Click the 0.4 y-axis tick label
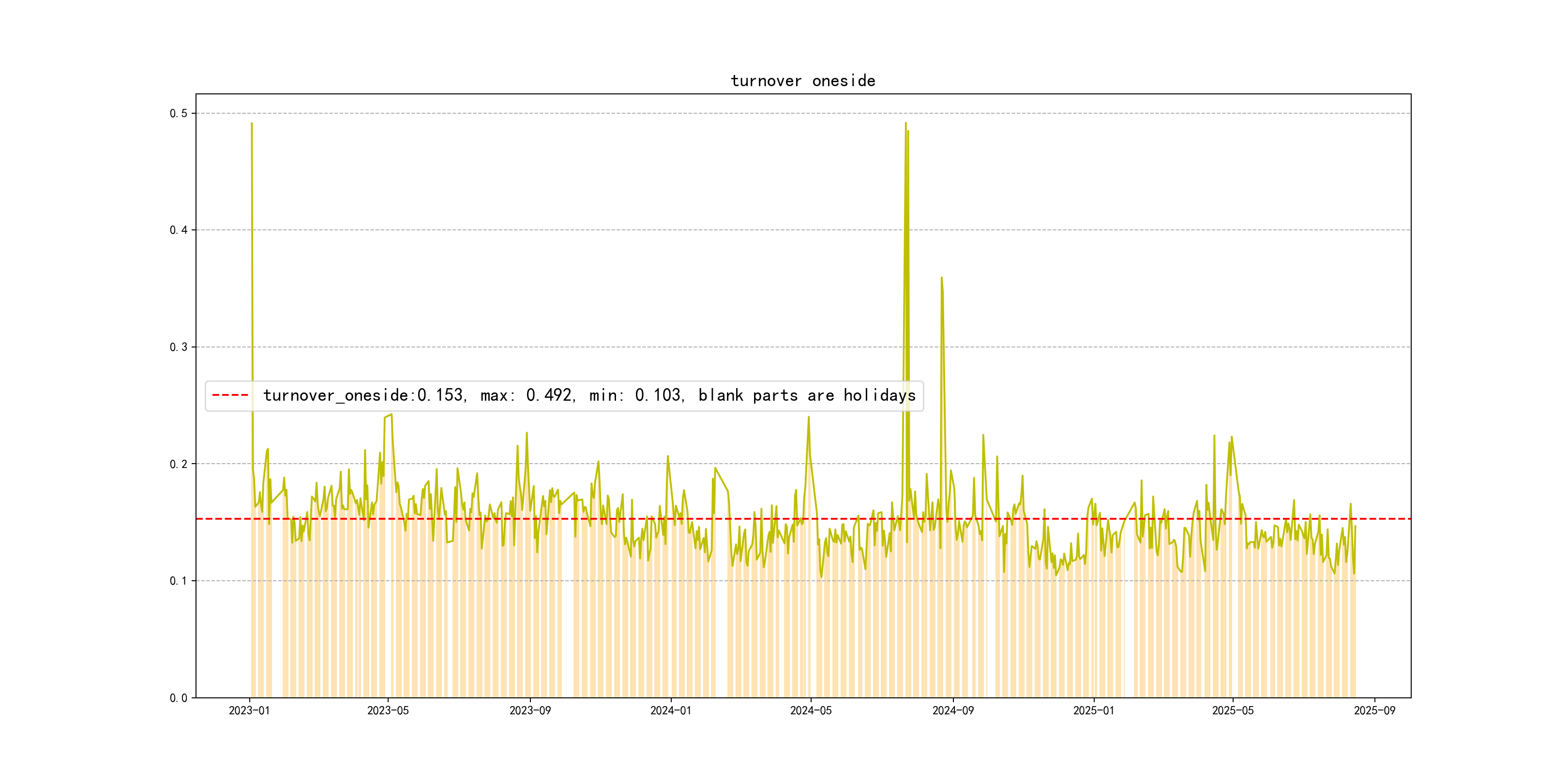The height and width of the screenshot is (784, 1568). (x=179, y=230)
